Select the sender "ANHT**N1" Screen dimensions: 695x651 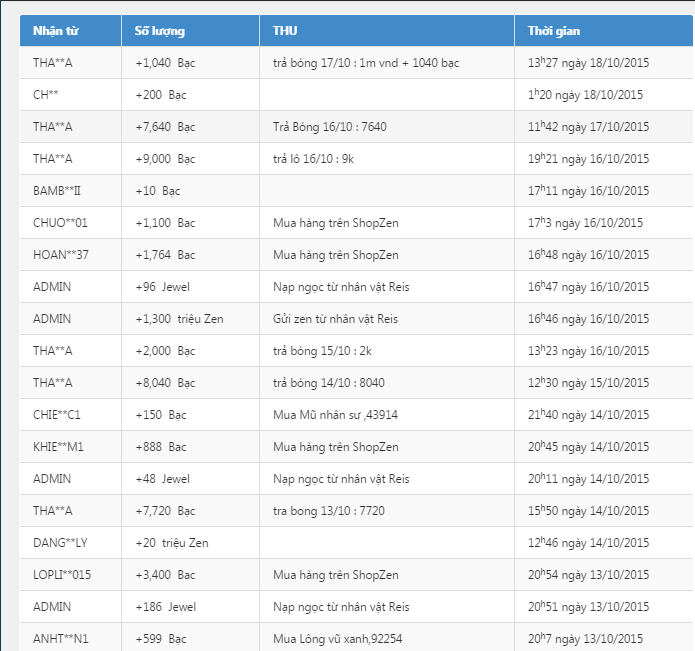click(x=60, y=639)
